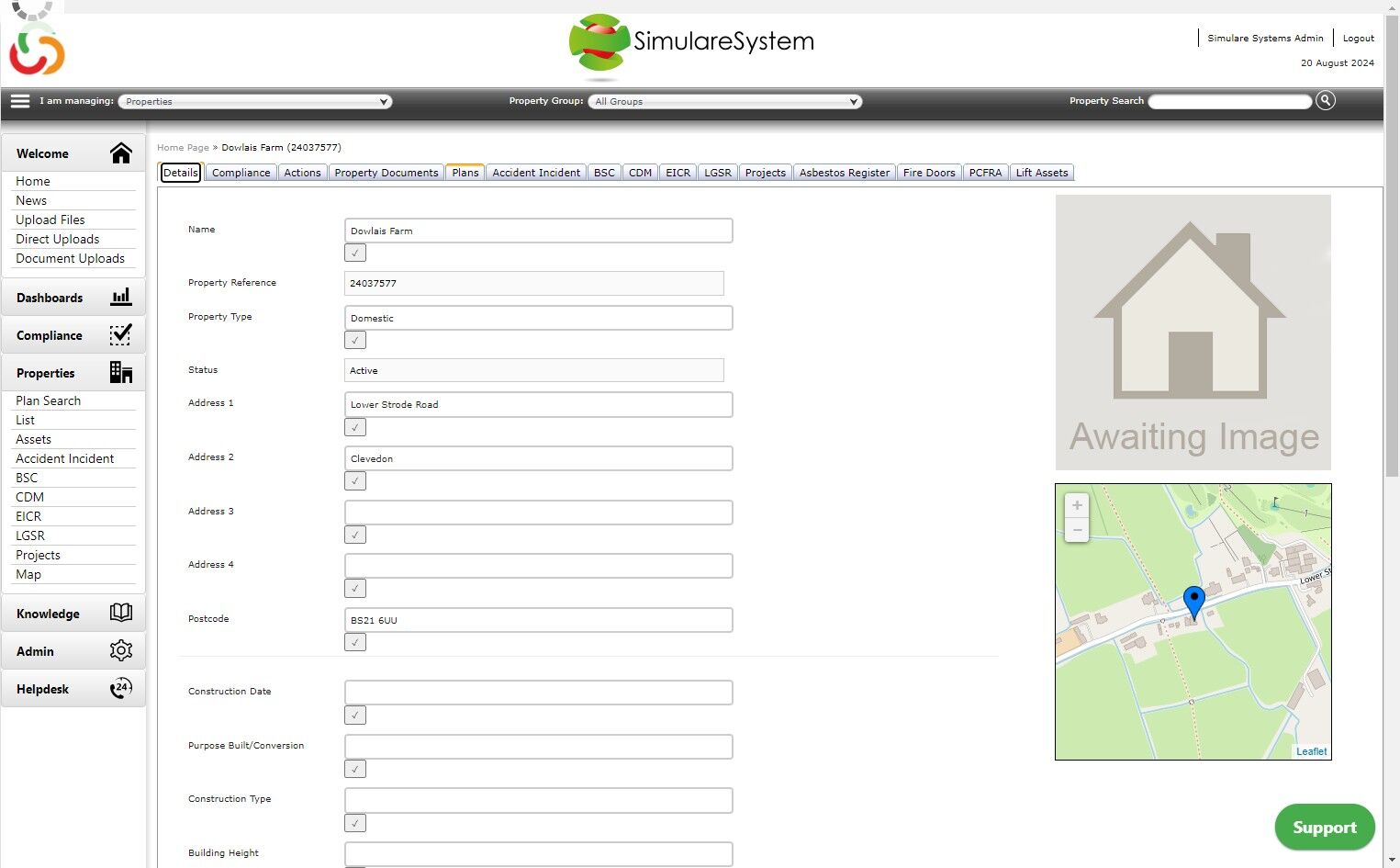Click the Awaiting Image placeholder

tap(1193, 333)
